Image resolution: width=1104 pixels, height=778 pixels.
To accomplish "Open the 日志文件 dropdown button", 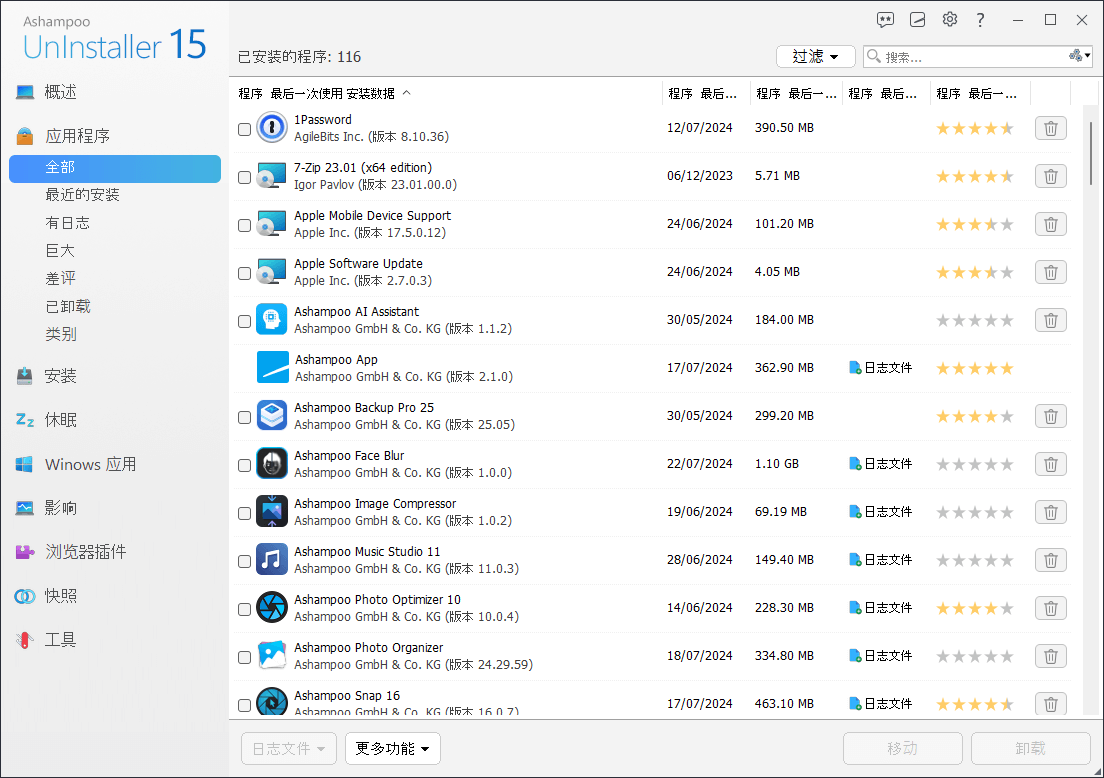I will click(x=289, y=748).
